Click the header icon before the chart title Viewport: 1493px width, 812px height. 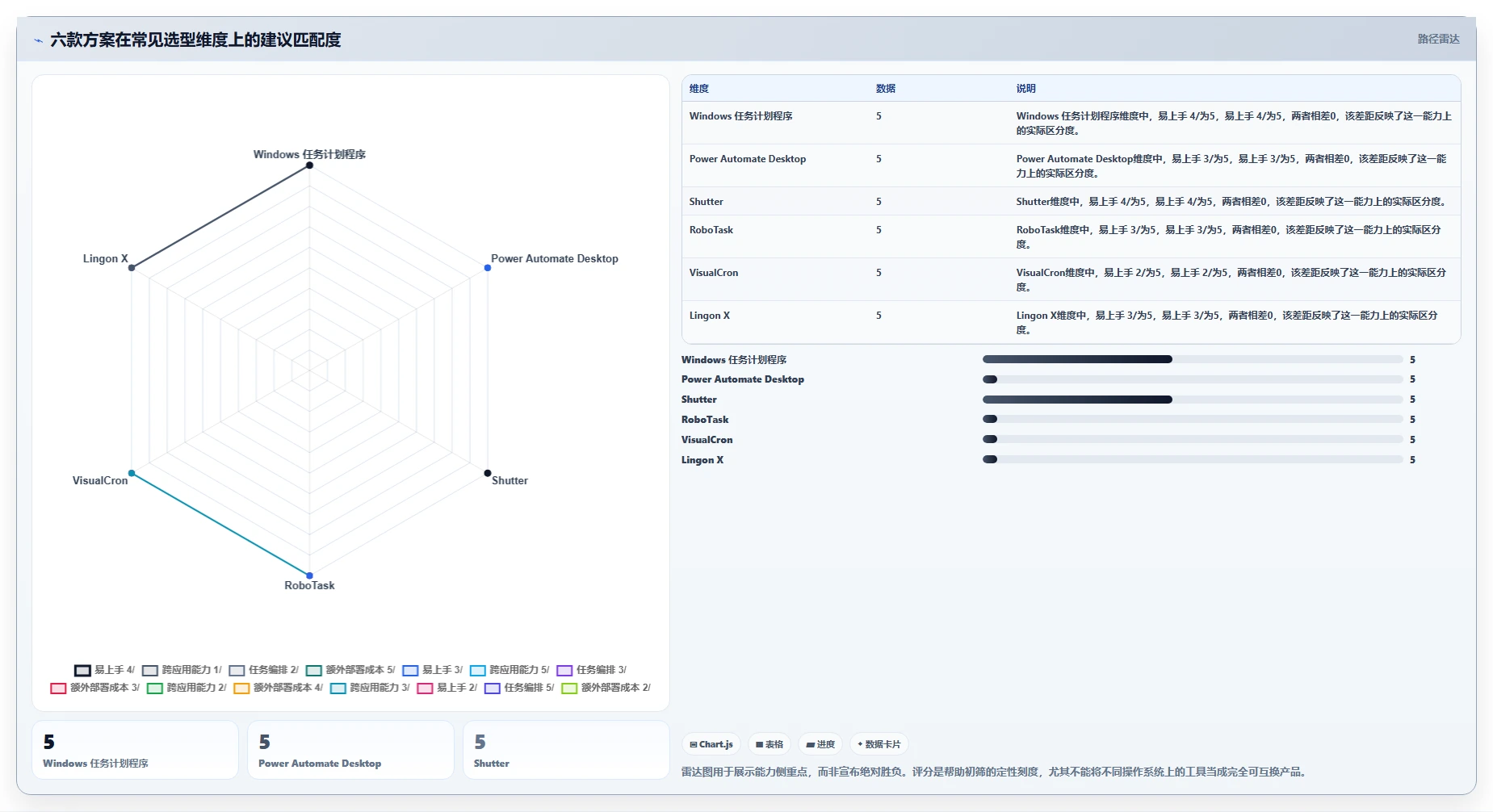38,40
